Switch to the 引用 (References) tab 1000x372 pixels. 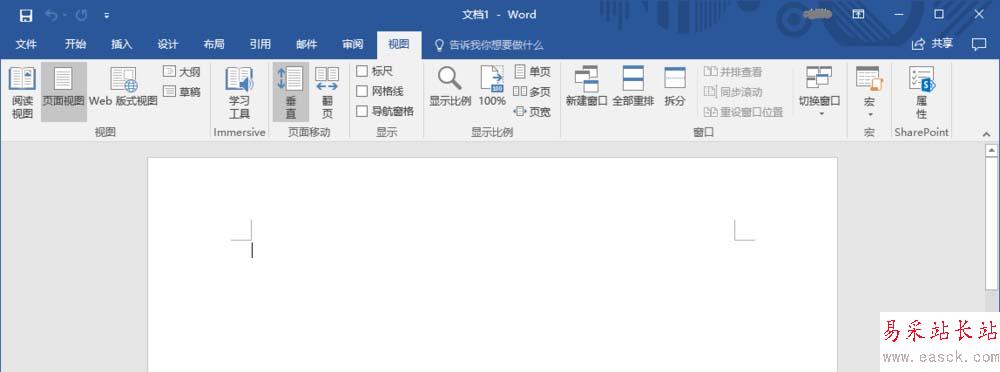pyautogui.click(x=260, y=44)
